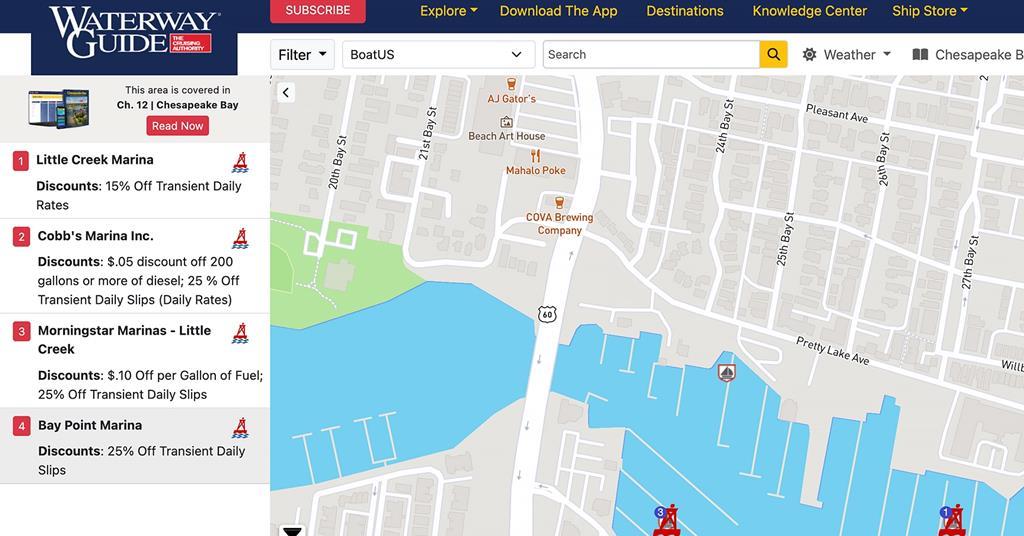
Task: Click map buoy marker number 3
Action: (667, 520)
